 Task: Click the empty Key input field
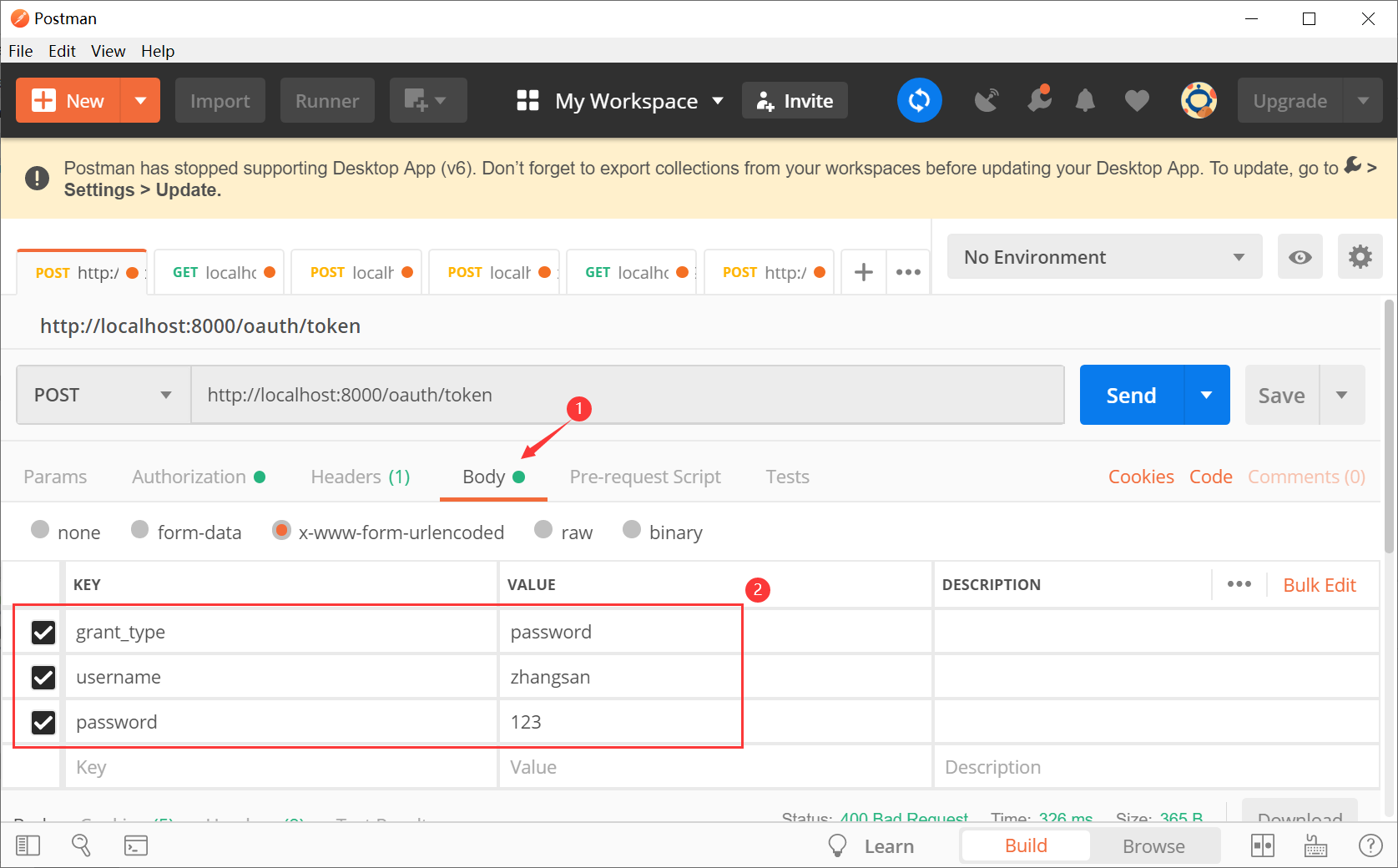coord(281,767)
